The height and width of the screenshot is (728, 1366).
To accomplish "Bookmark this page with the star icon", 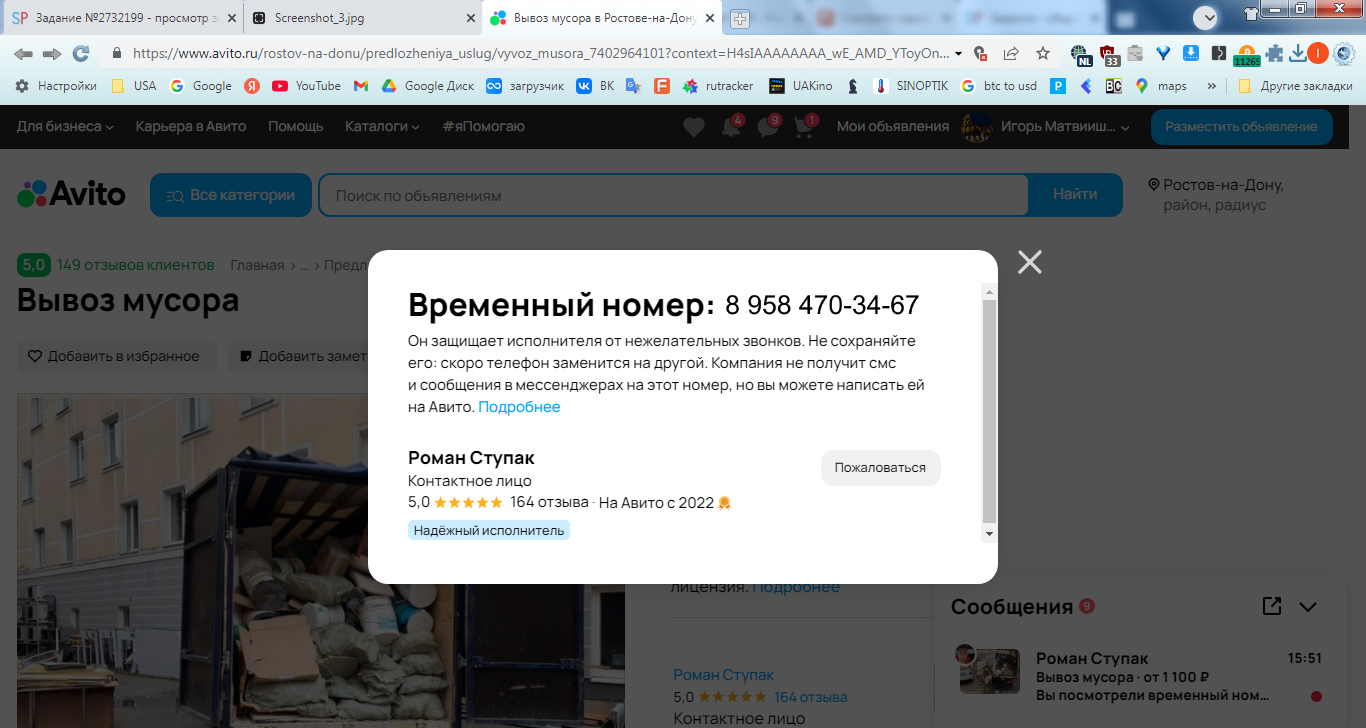I will 1043,53.
